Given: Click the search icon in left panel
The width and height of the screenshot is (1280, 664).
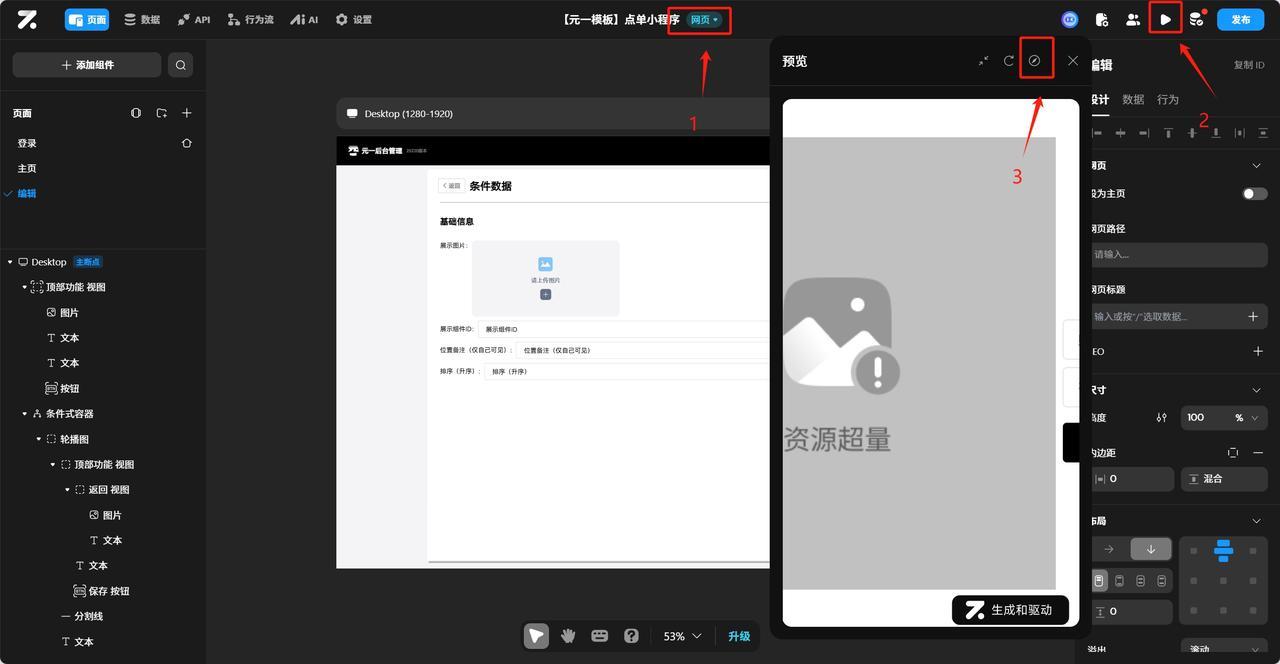Looking at the screenshot, I should pyautogui.click(x=181, y=64).
